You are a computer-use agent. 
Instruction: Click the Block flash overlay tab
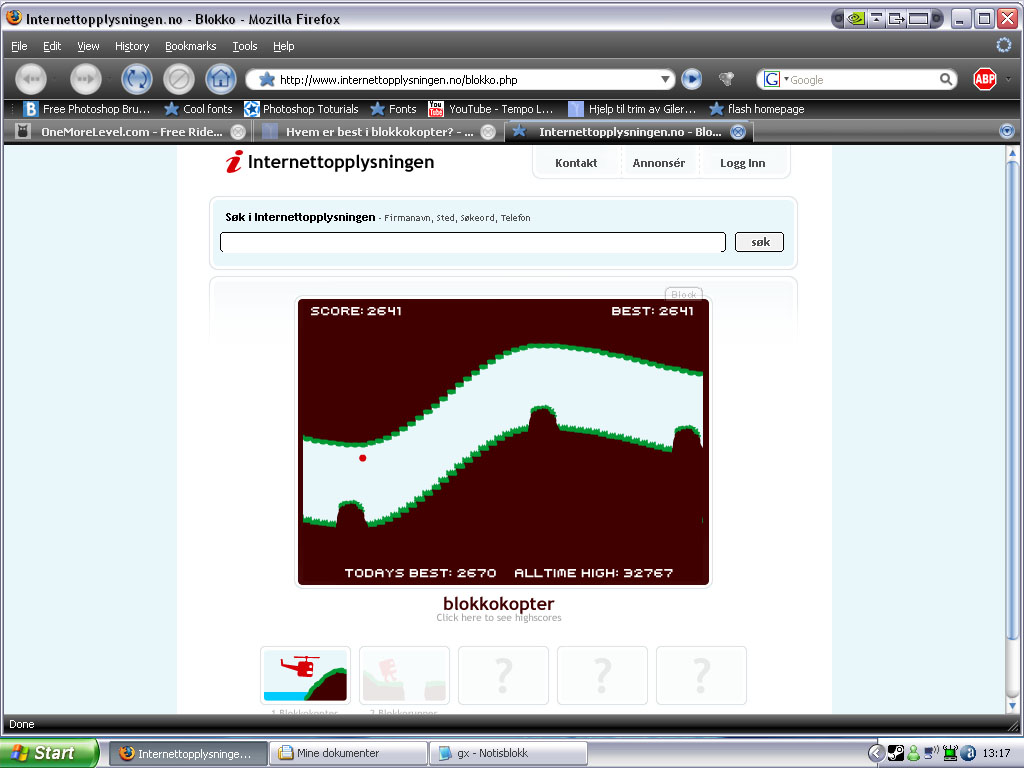[x=683, y=294]
